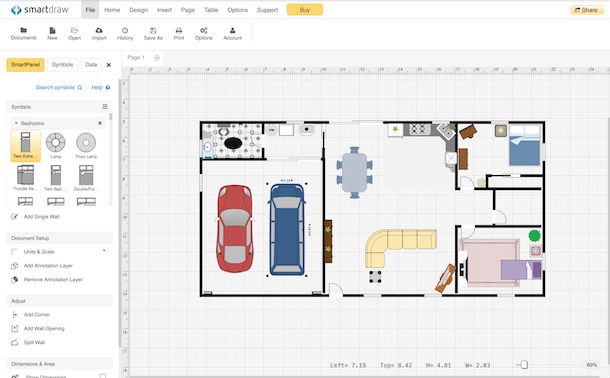Select the dining table symbol
The width and height of the screenshot is (610, 378).
point(354,172)
